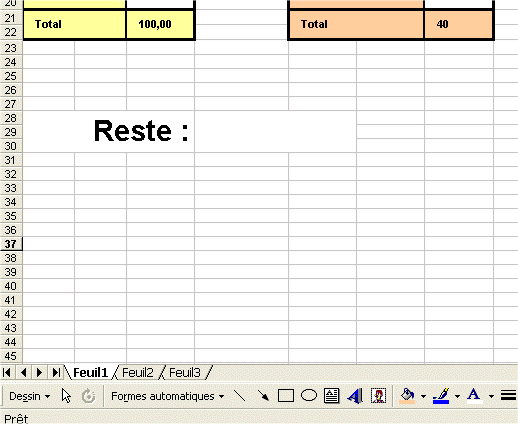Open the Line Style options
The width and height of the screenshot is (518, 424).
tap(508, 396)
